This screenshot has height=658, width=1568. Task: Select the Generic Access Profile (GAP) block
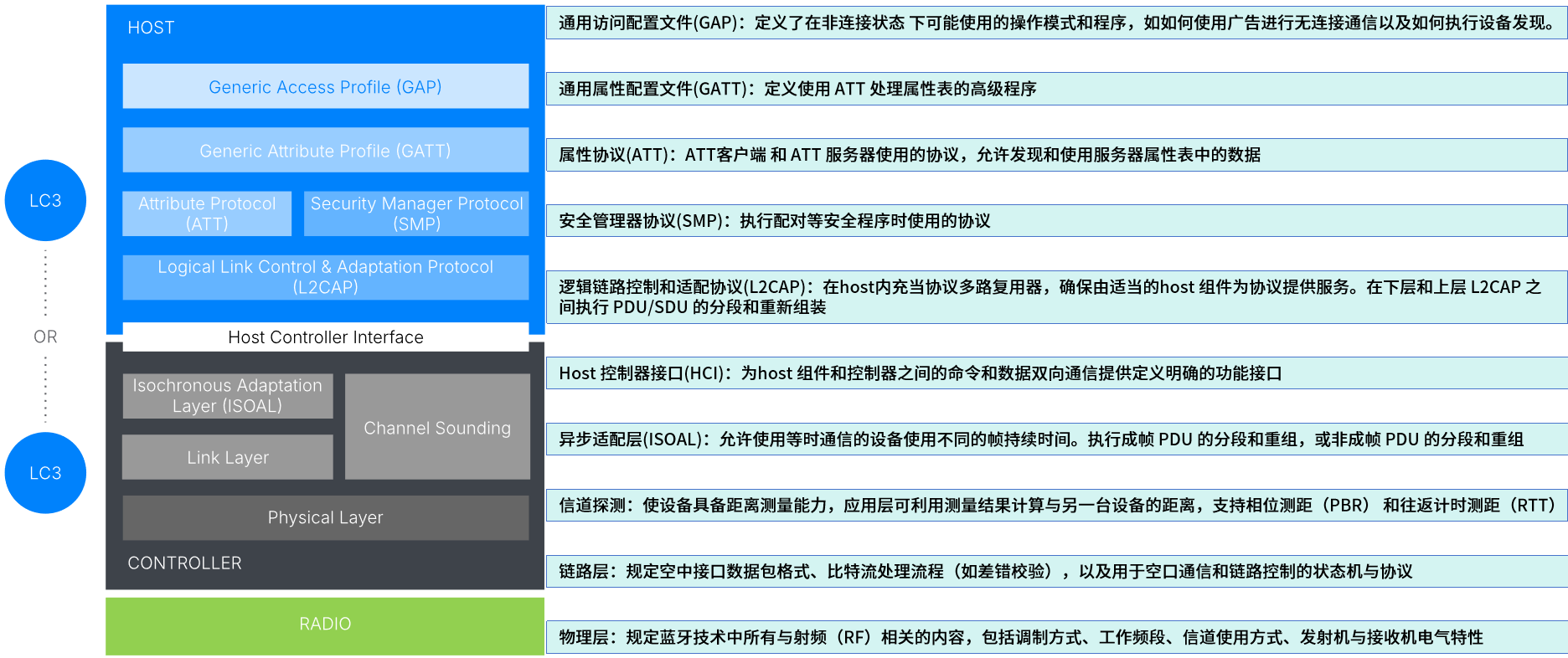tap(326, 86)
